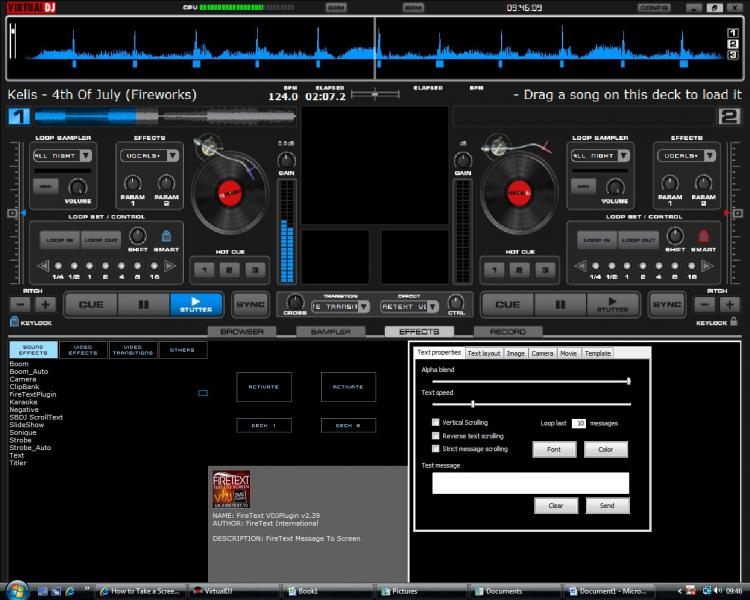Click the Windows Start orb
Viewport: 750px width, 600px height.
(x=17, y=591)
